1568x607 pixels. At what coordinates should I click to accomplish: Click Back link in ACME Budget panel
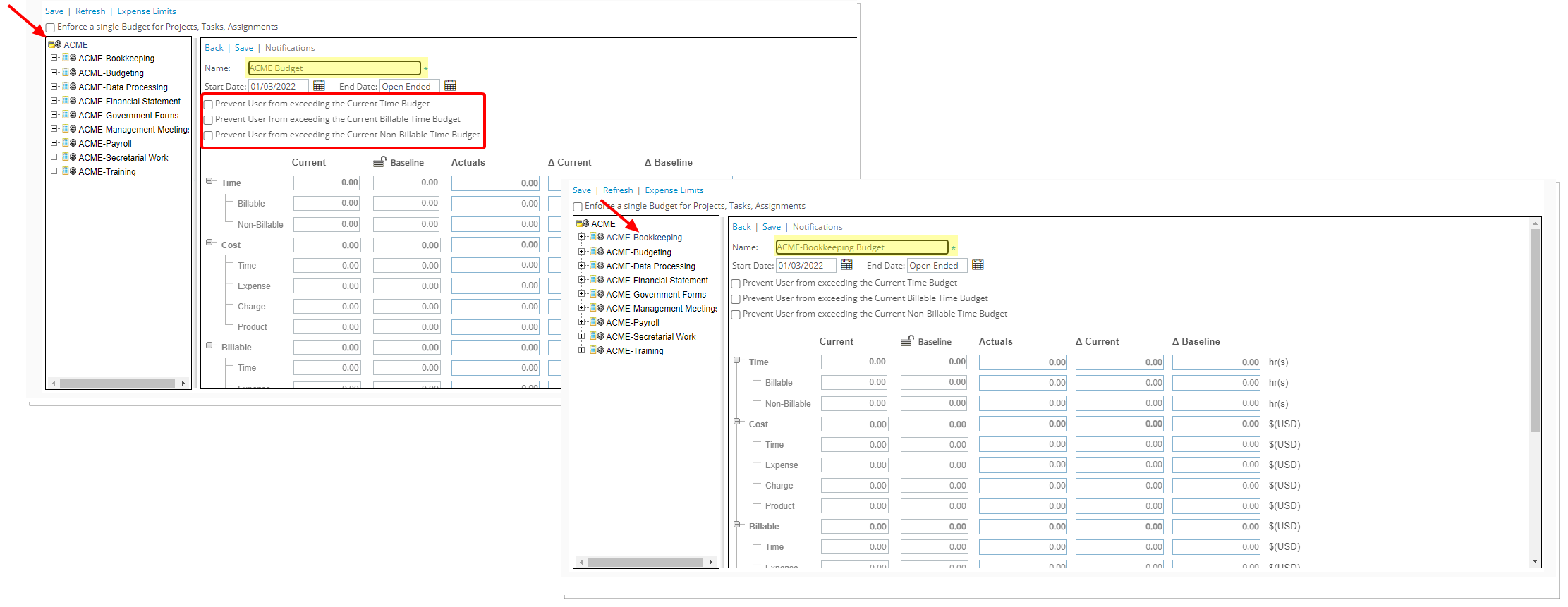[x=214, y=48]
